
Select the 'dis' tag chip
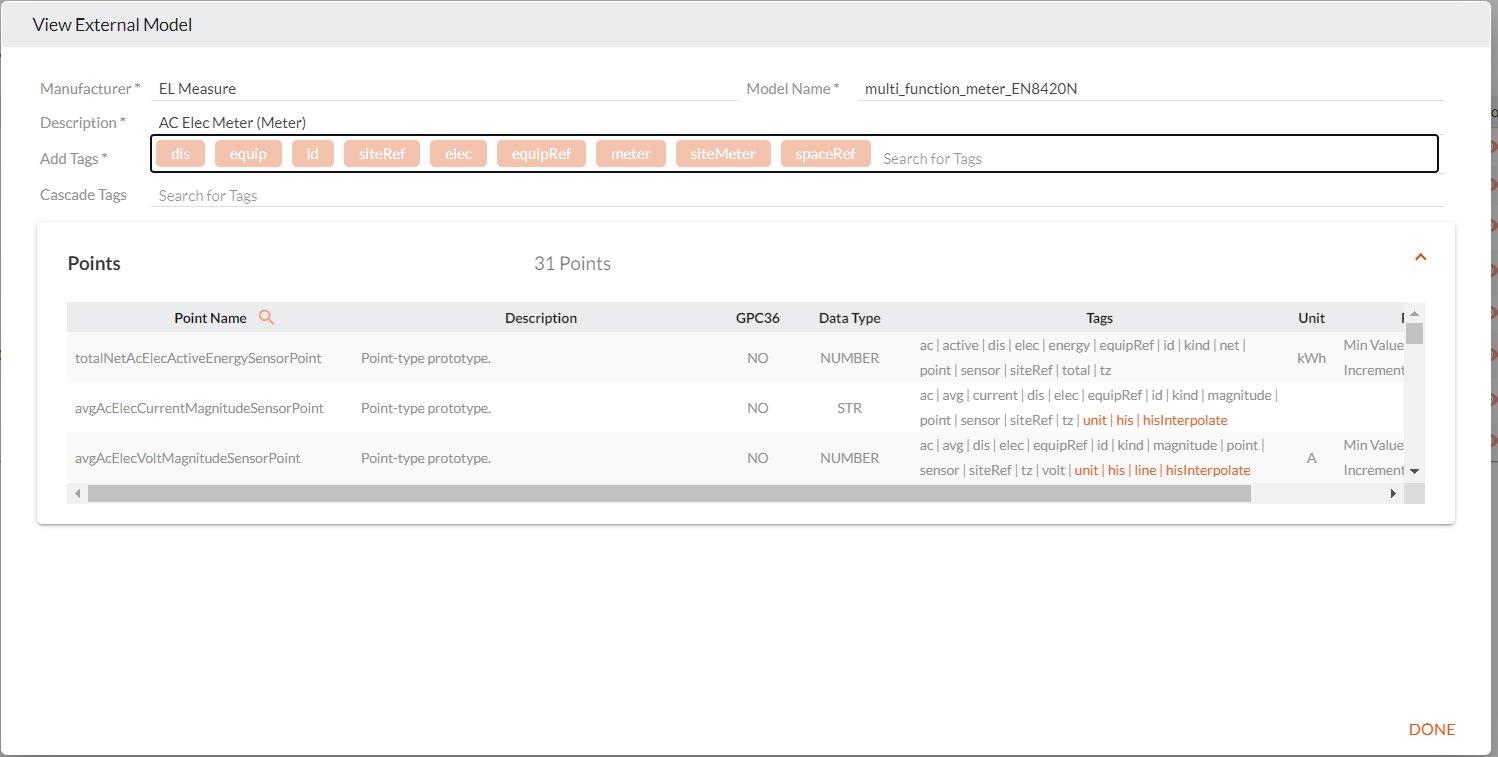tap(180, 154)
